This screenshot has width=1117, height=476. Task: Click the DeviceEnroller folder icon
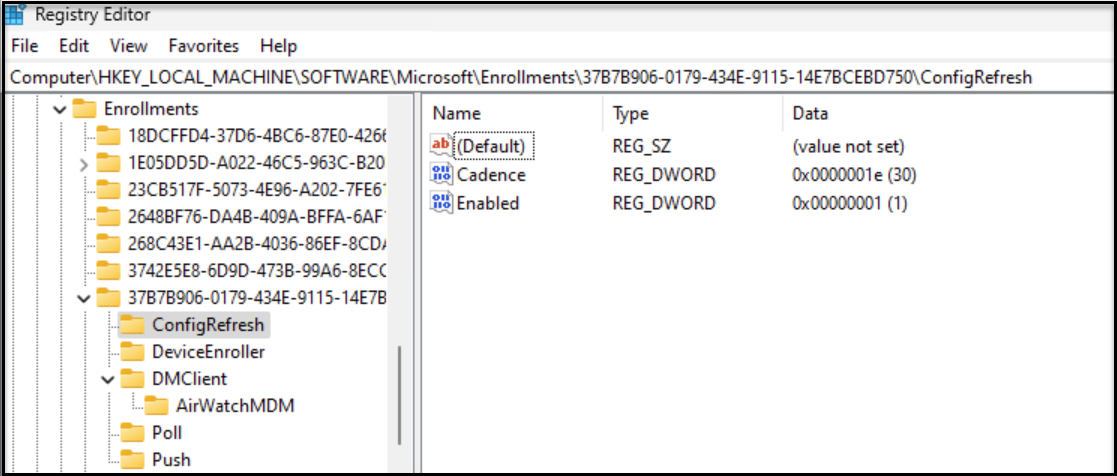pyautogui.click(x=132, y=352)
